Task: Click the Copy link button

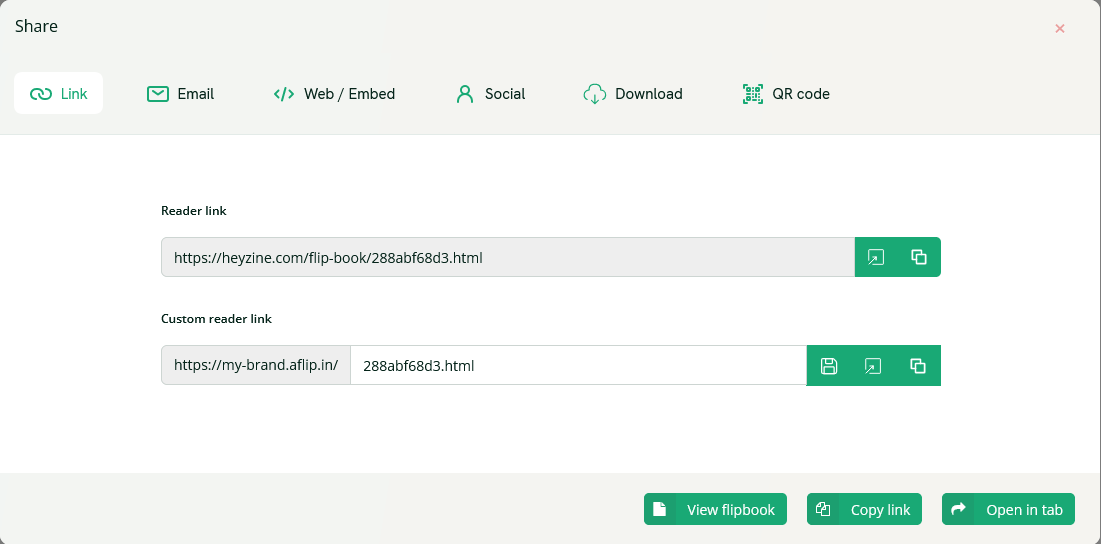Action: tap(864, 509)
